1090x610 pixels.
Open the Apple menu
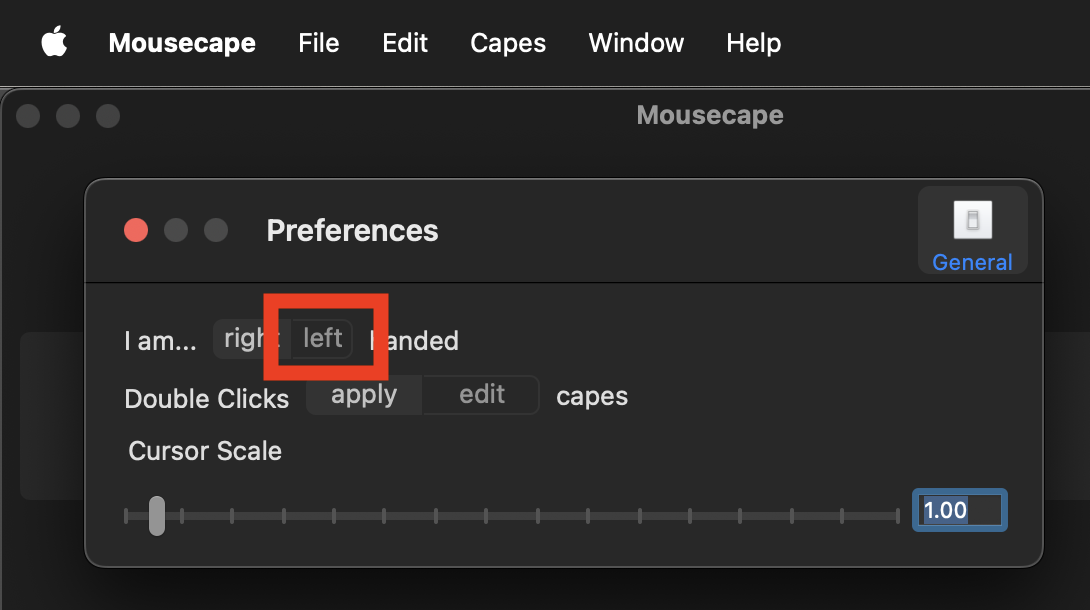tap(54, 42)
